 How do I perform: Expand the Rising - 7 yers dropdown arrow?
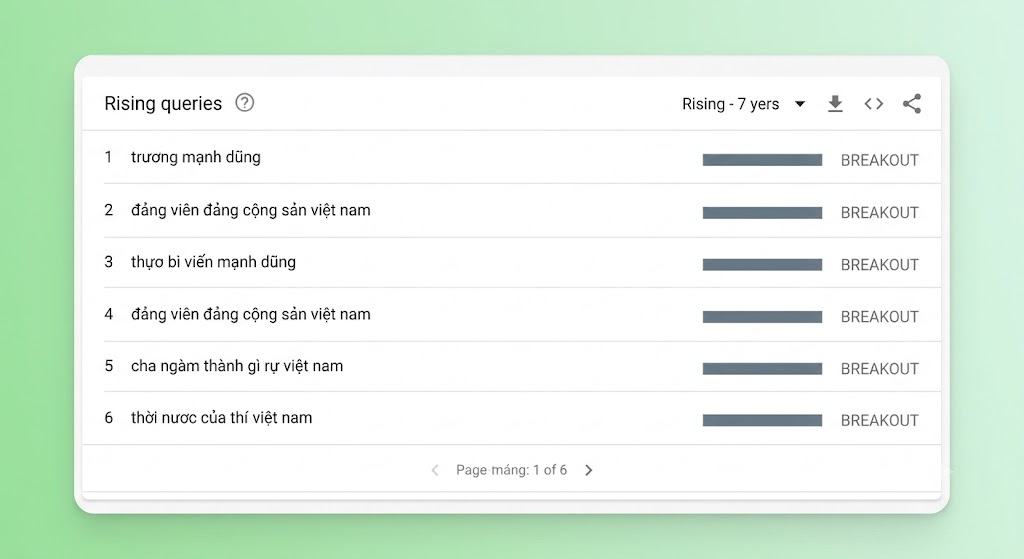(x=800, y=104)
